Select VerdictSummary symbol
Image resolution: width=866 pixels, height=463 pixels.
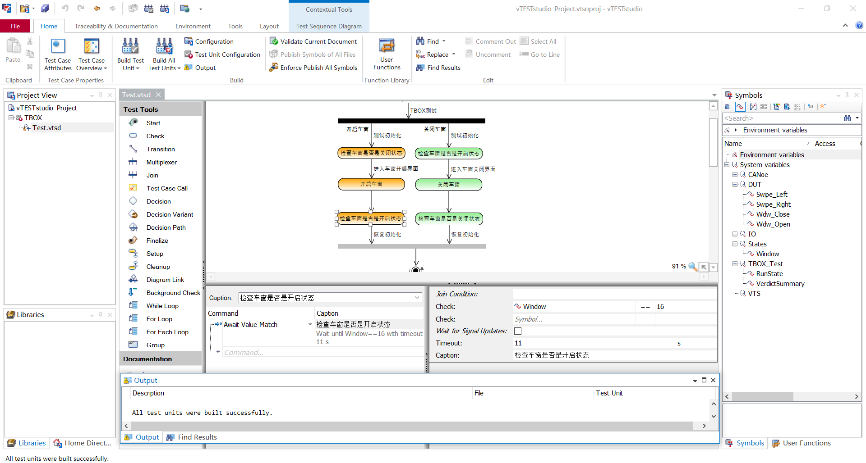point(780,283)
